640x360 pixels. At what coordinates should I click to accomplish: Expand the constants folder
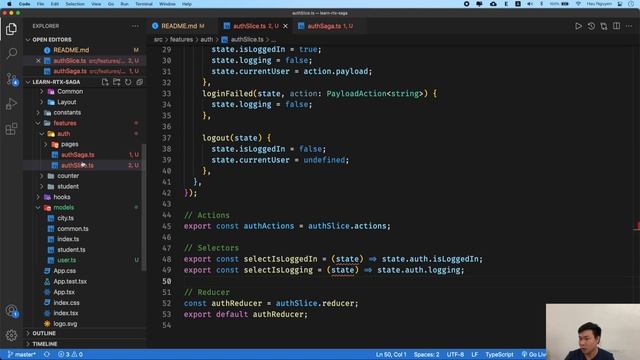(x=38, y=113)
